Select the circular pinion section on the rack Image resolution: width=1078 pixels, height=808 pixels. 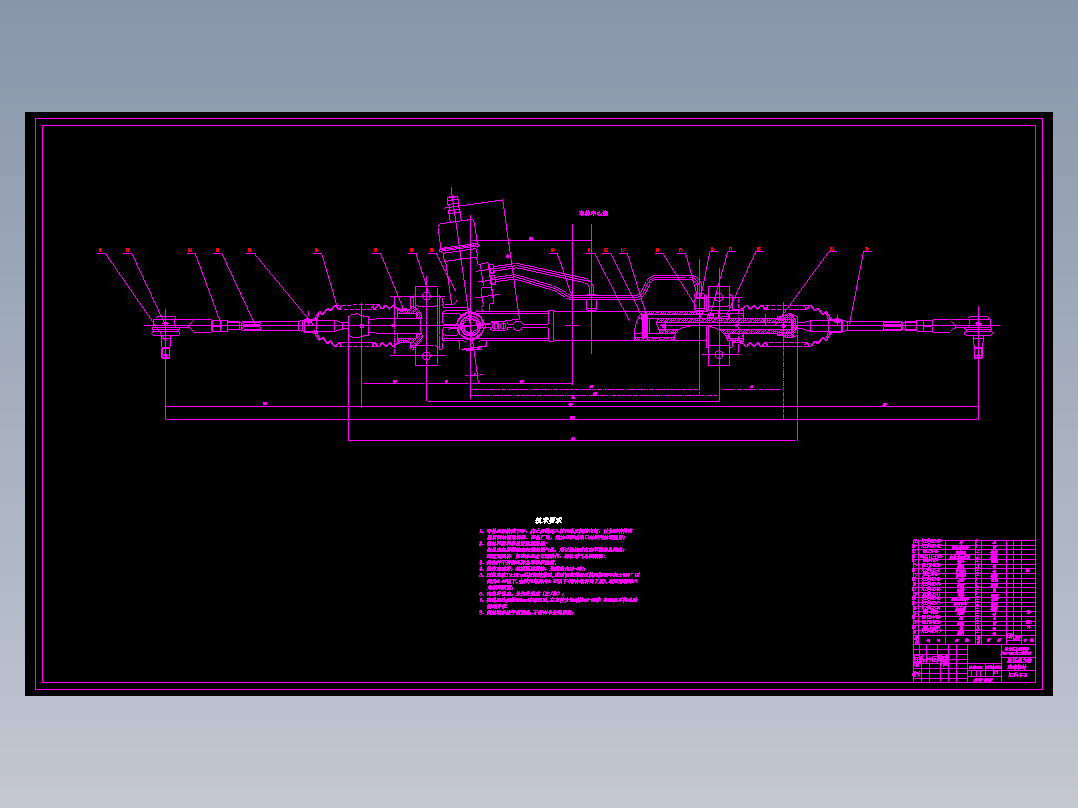tap(472, 325)
